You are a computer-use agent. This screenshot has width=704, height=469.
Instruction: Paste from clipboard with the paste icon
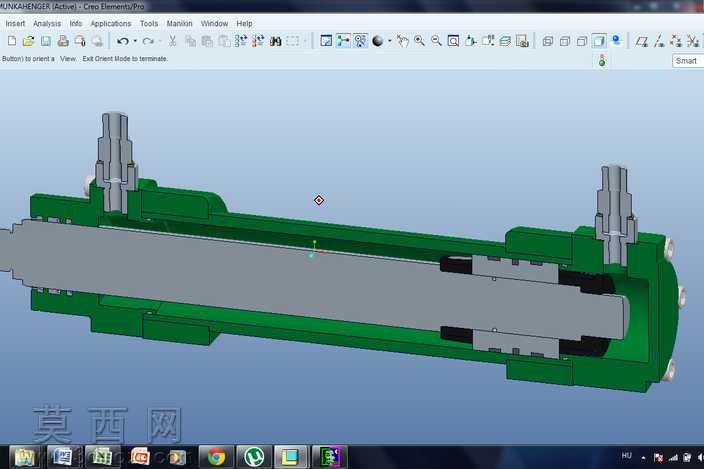coord(207,41)
